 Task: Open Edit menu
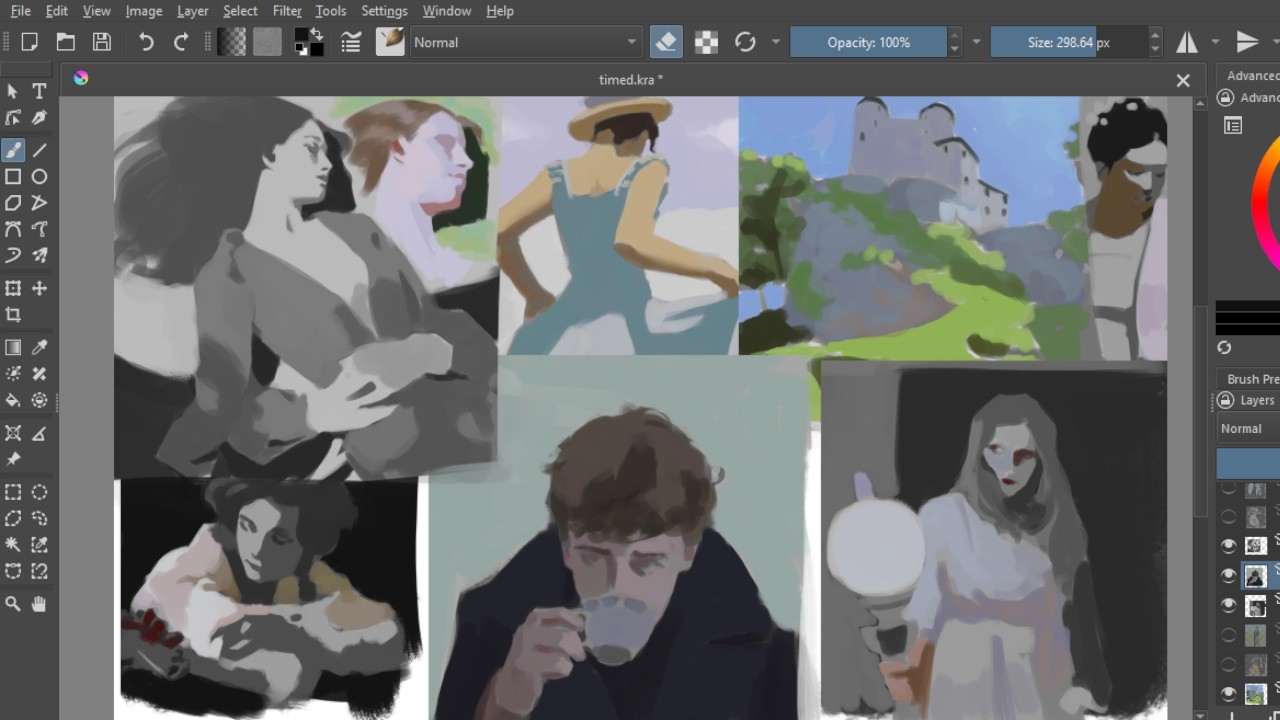pos(57,11)
